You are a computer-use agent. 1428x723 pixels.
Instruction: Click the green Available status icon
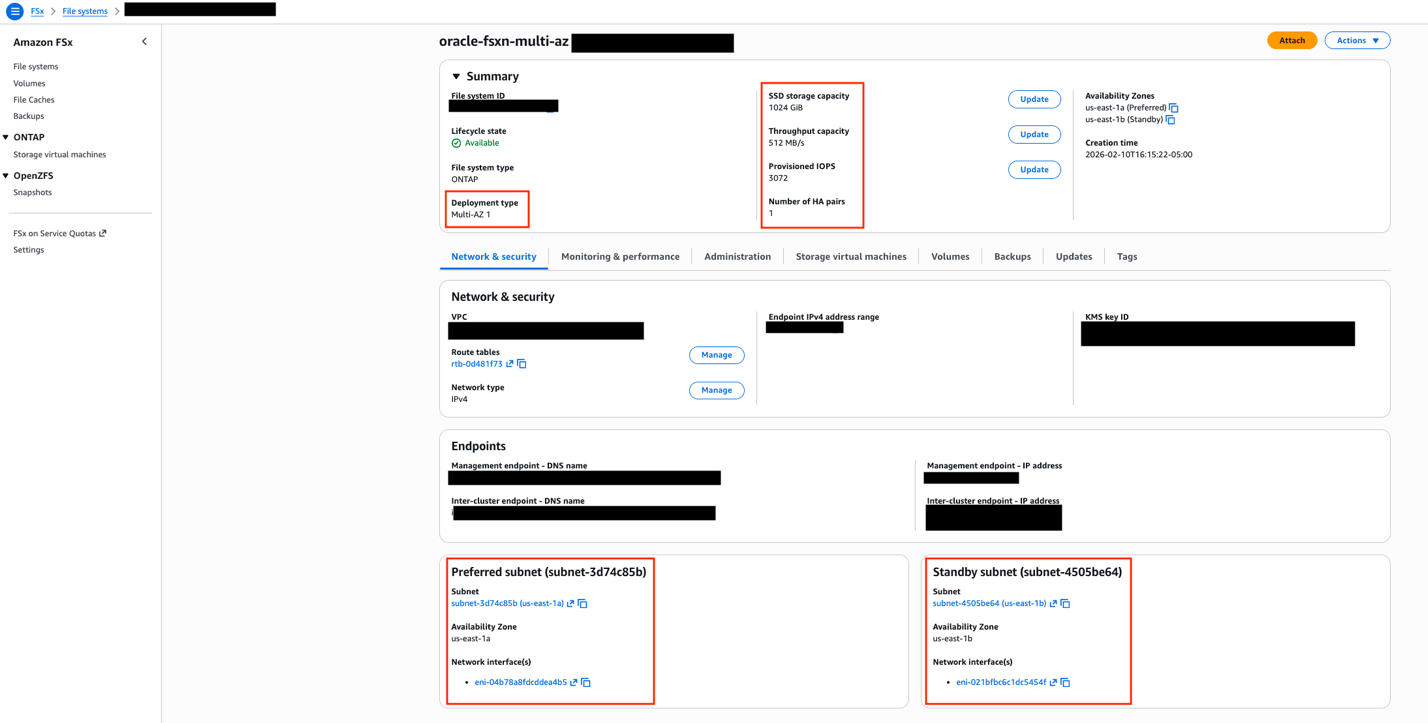click(456, 143)
